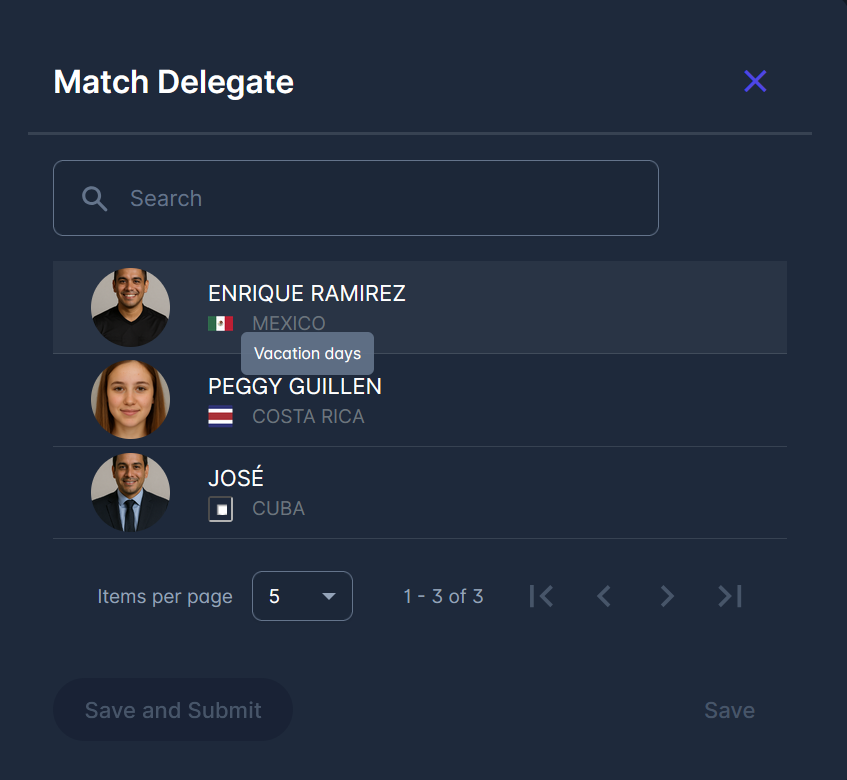Click the Costa Rica flag icon
This screenshot has width=847, height=780.
point(220,416)
